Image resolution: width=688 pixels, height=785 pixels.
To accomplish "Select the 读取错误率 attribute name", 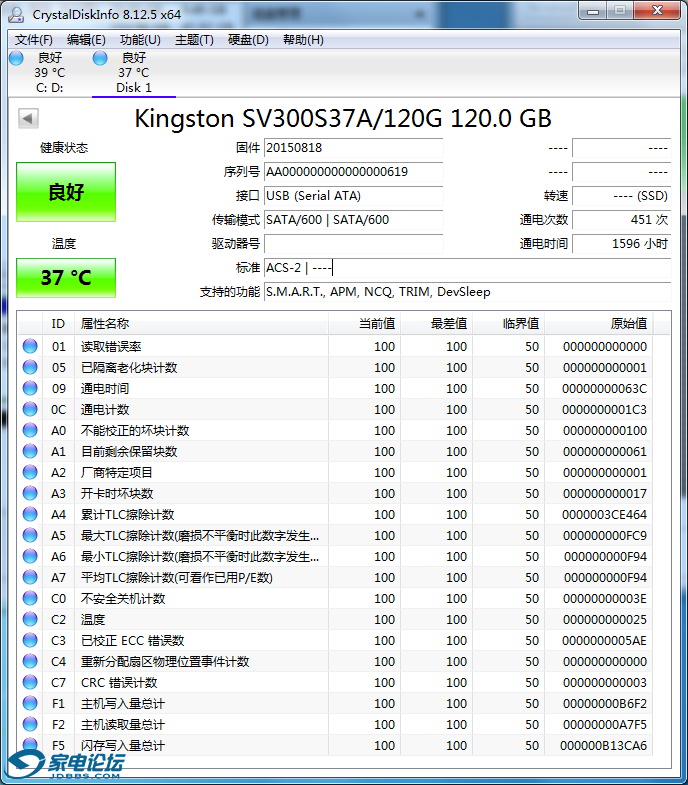I will pyautogui.click(x=111, y=346).
